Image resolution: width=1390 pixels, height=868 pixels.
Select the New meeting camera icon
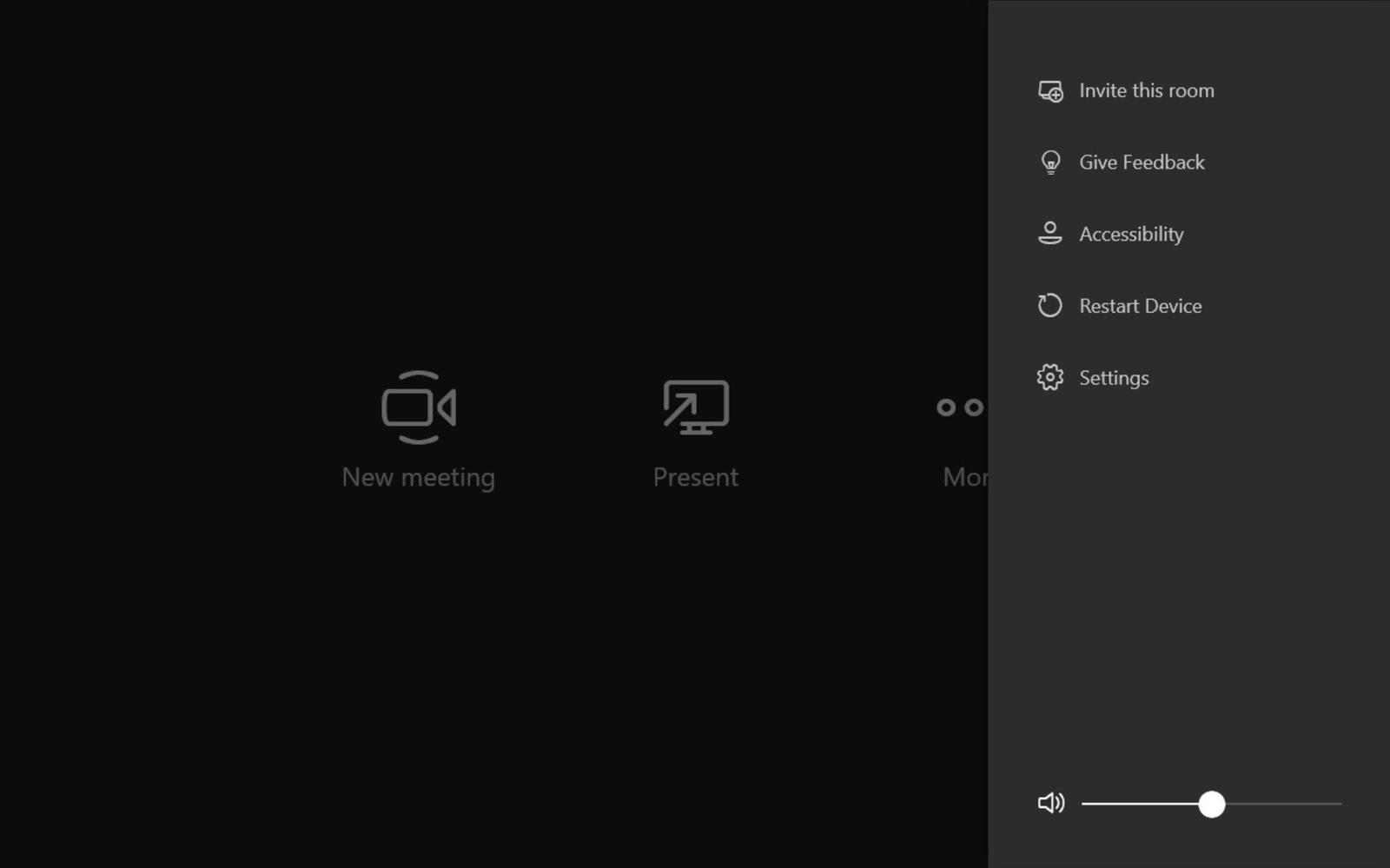click(x=418, y=407)
